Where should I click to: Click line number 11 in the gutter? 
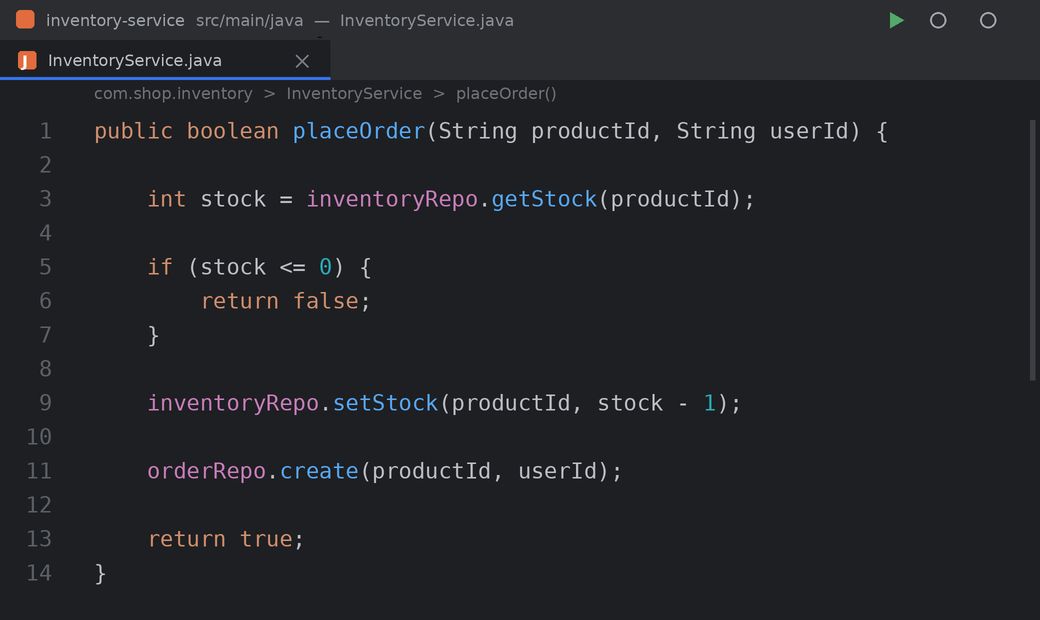38,471
